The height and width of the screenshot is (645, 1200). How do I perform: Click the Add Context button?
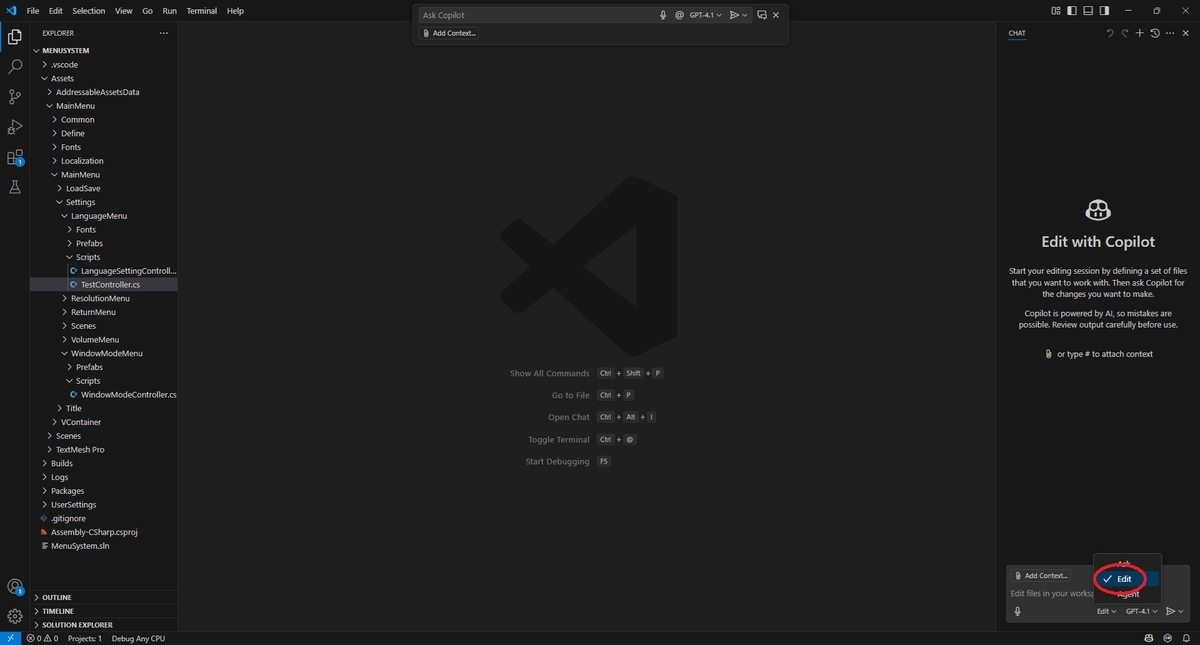tap(447, 32)
